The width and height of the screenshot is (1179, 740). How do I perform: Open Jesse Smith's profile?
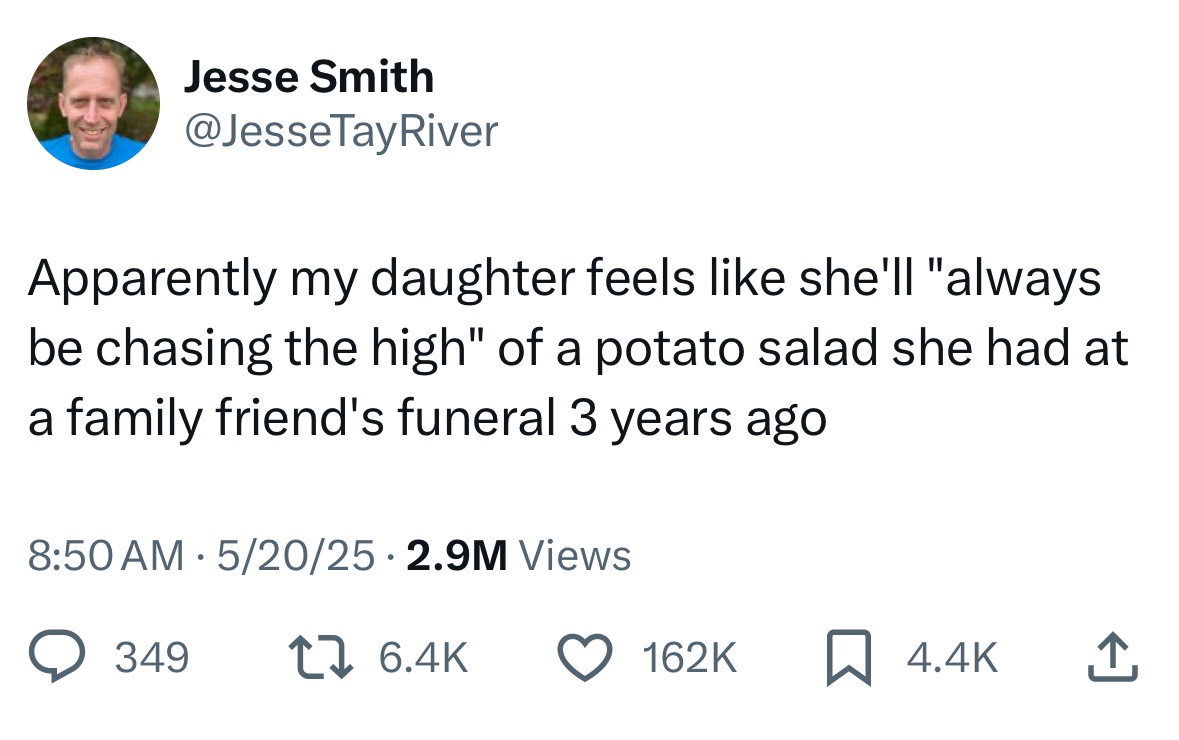click(x=311, y=74)
